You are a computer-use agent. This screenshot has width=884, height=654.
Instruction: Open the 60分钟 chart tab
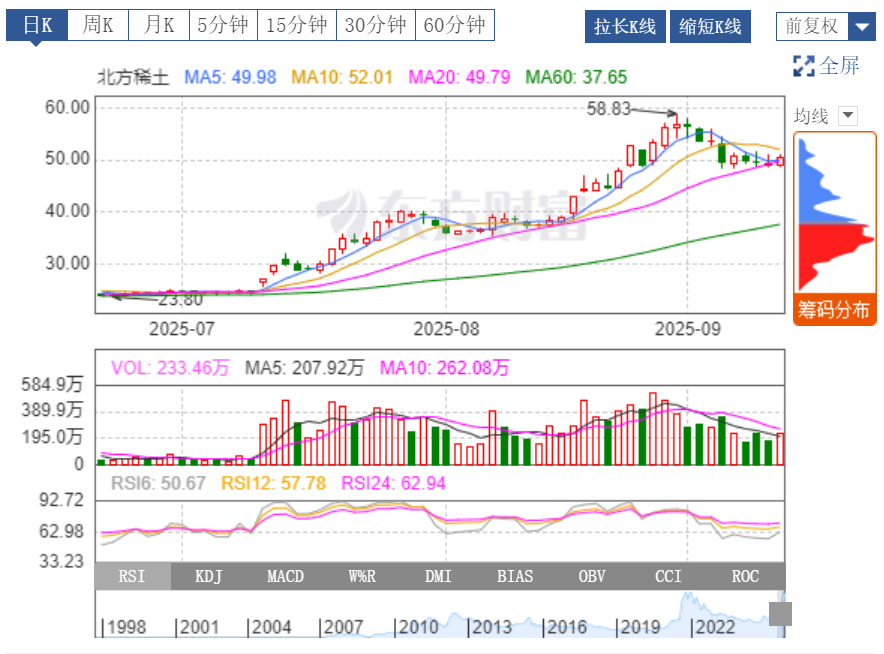point(455,25)
